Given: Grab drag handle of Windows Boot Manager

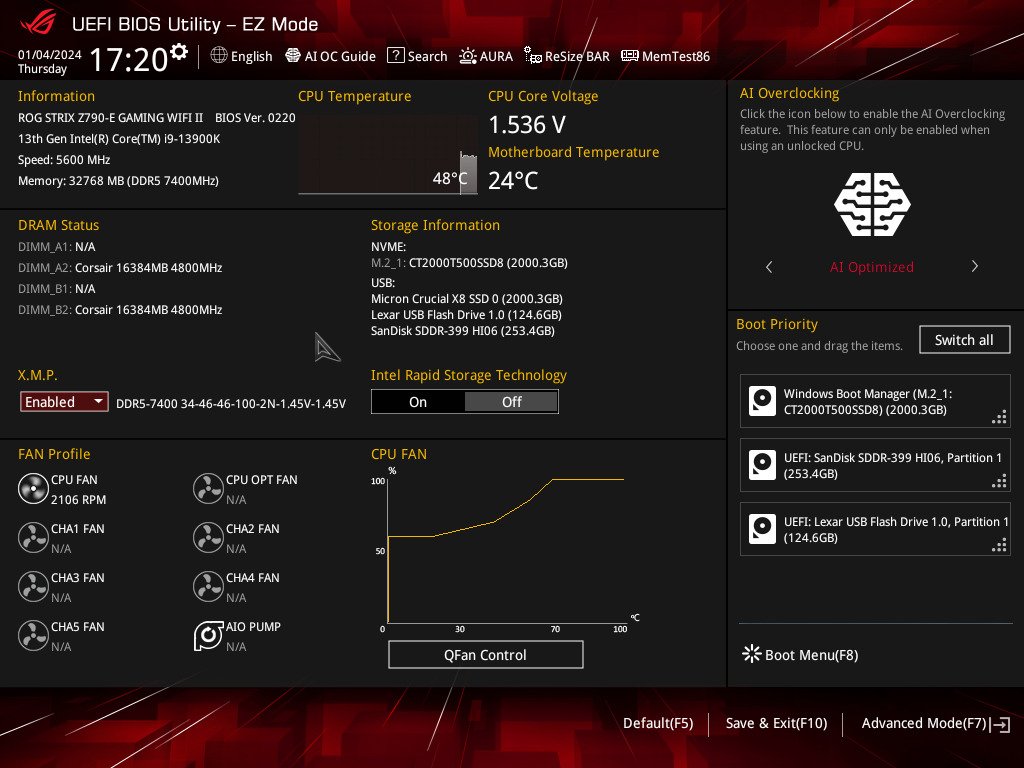Looking at the screenshot, I should click(999, 417).
